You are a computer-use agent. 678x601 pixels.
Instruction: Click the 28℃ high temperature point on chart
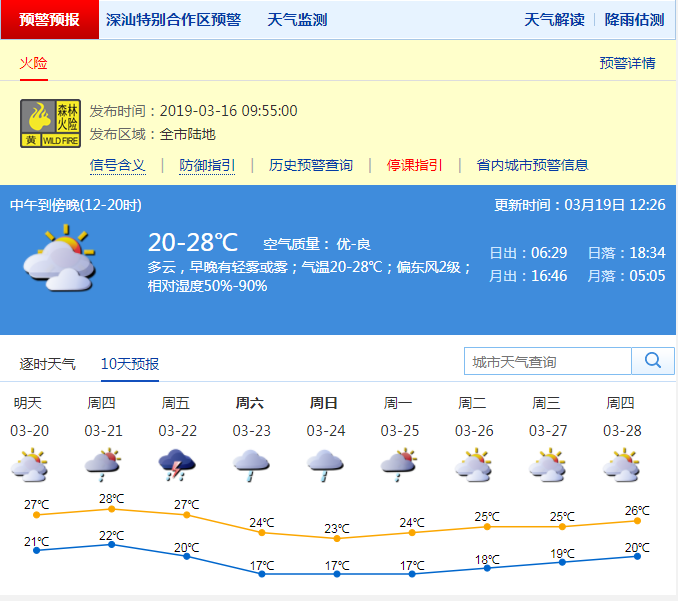(111, 509)
